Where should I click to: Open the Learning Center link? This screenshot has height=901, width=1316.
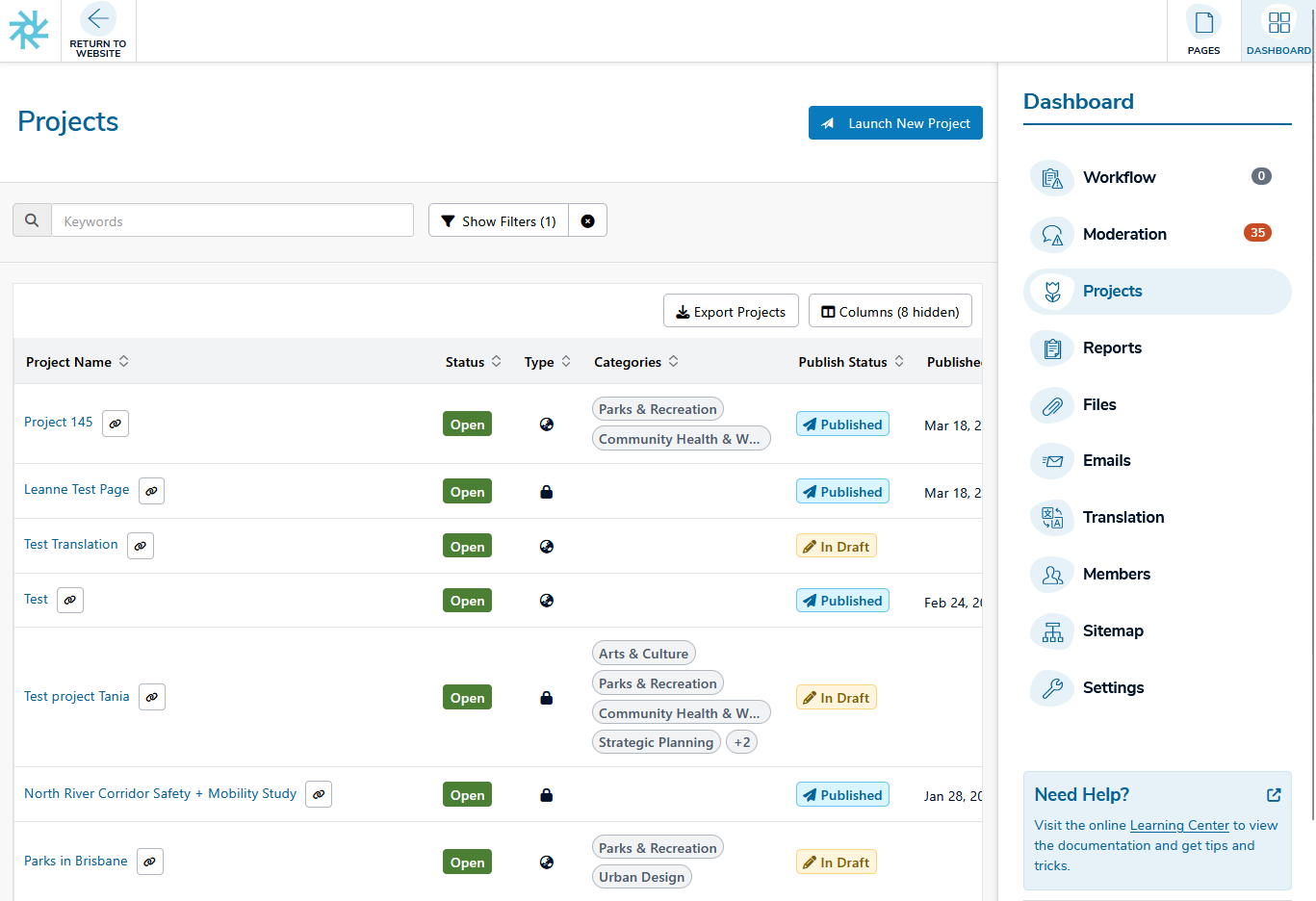(x=1179, y=825)
